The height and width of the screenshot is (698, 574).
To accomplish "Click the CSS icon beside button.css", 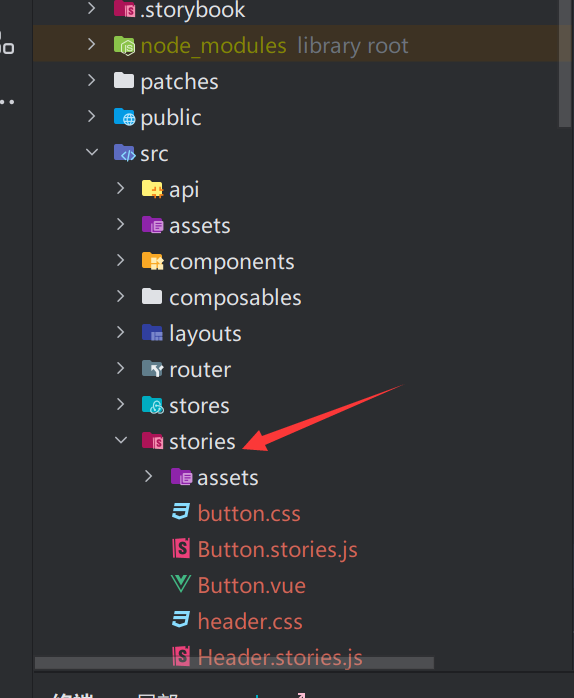I will point(181,512).
